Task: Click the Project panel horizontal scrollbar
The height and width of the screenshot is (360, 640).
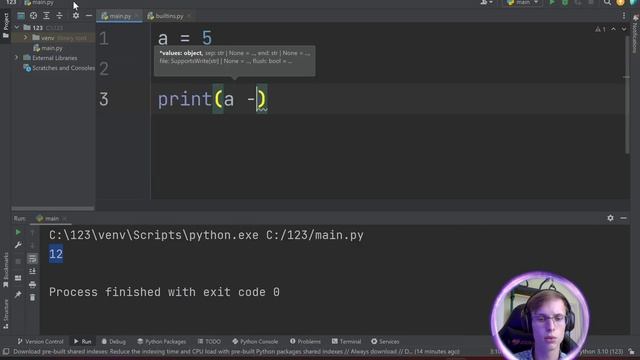Action: pos(53,209)
